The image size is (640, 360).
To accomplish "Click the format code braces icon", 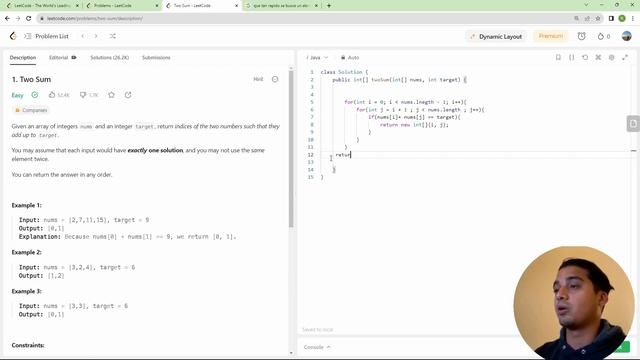I will click(571, 58).
